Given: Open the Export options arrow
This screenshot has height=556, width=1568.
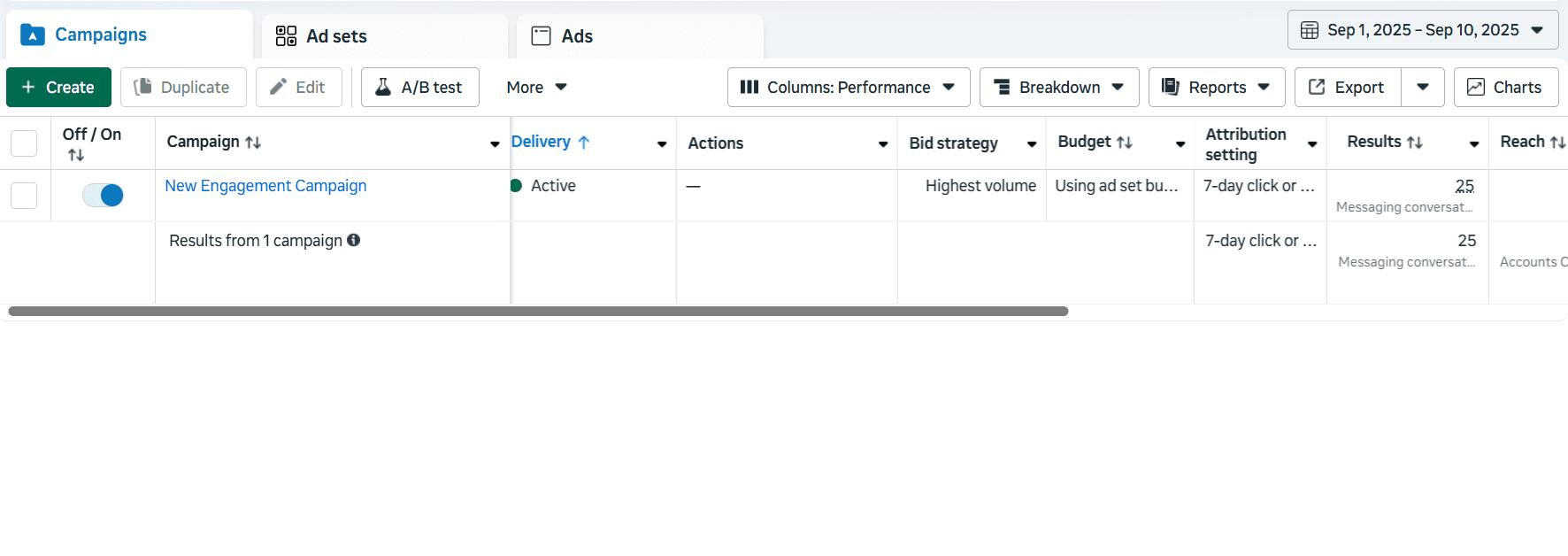Looking at the screenshot, I should (1422, 87).
